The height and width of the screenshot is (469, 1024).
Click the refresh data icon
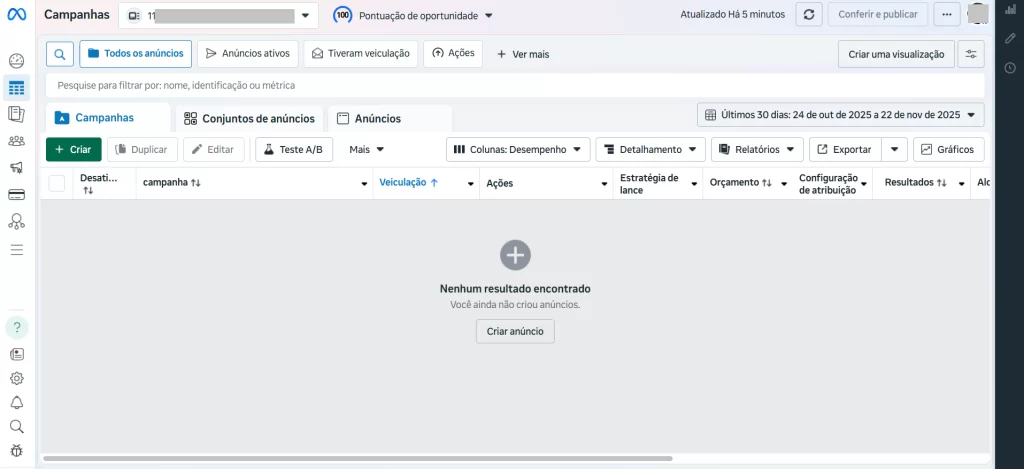tap(809, 15)
